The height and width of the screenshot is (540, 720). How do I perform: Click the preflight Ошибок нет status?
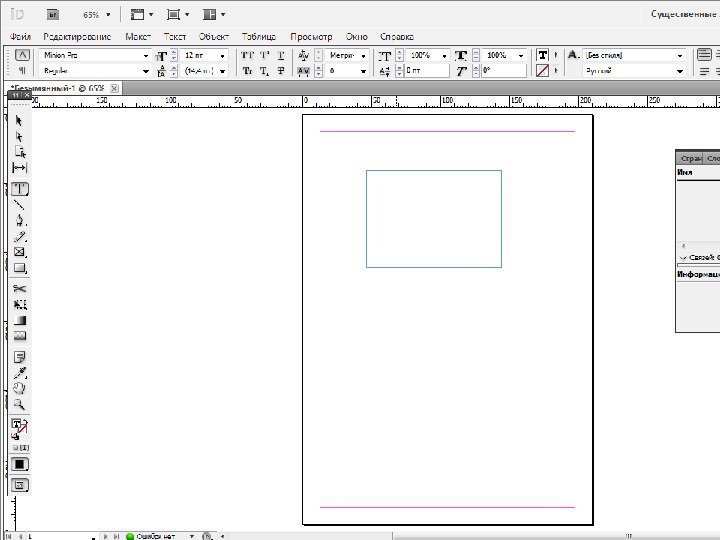pos(155,536)
